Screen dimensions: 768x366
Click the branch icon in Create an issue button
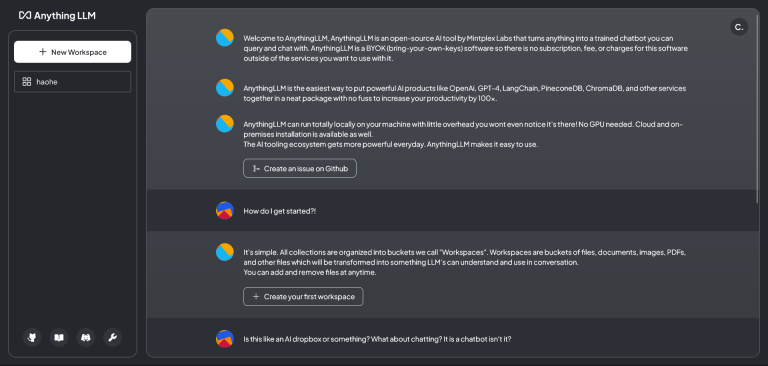point(256,169)
